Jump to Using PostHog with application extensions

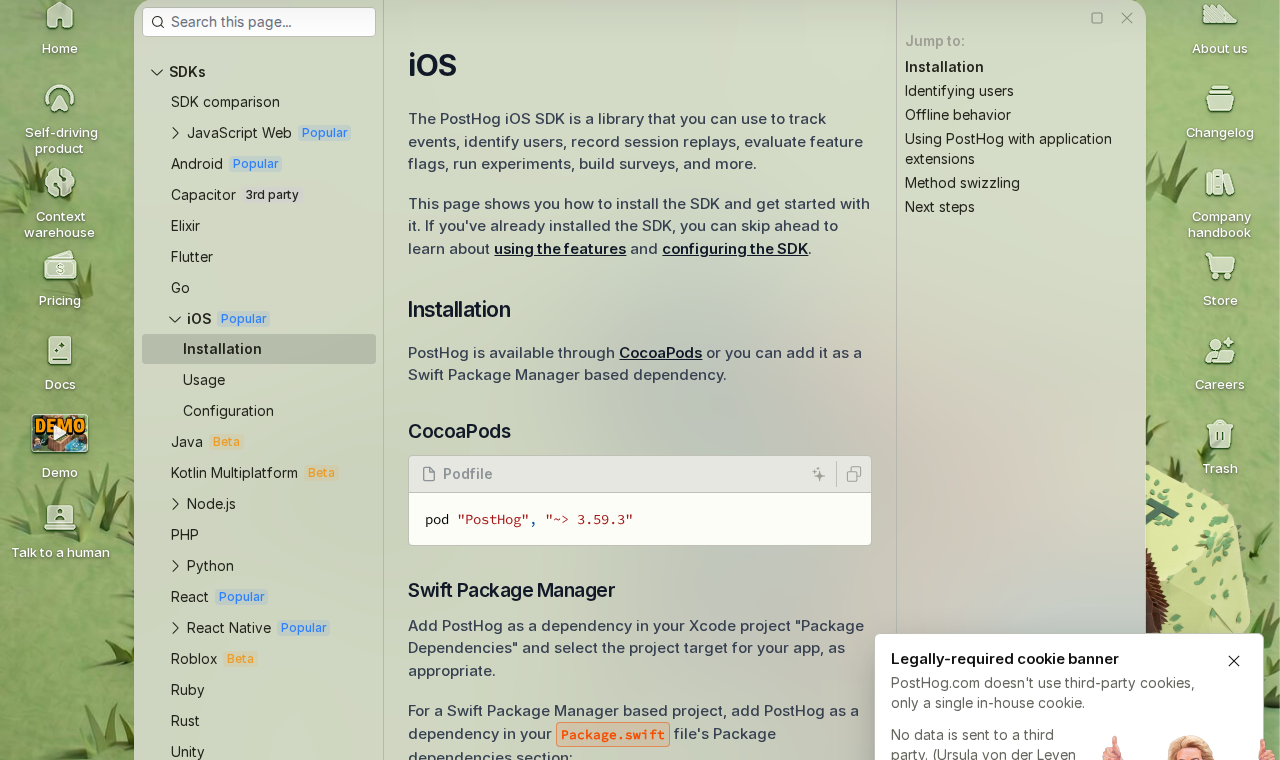[x=1008, y=149]
